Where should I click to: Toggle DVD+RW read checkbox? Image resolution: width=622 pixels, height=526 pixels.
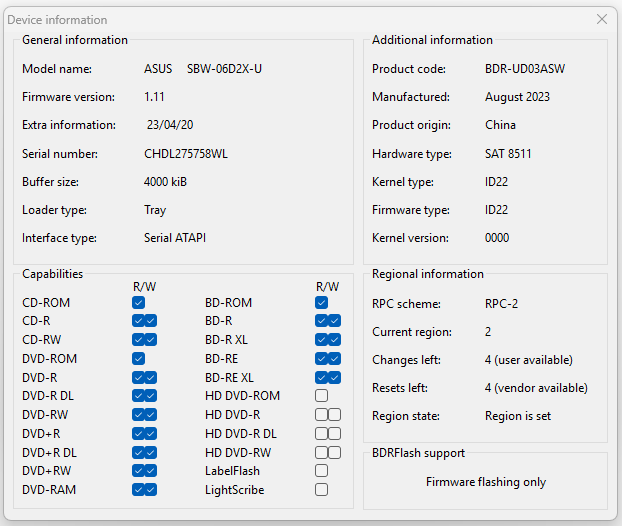138,471
